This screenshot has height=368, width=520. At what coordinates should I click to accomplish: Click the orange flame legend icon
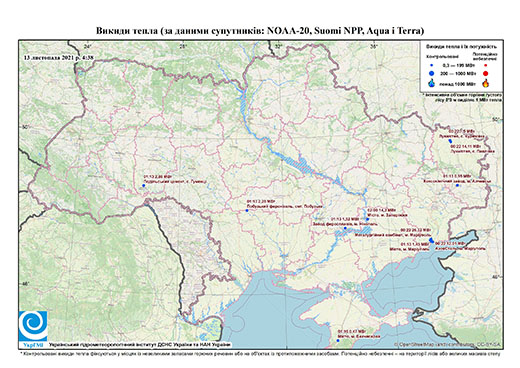click(x=486, y=83)
